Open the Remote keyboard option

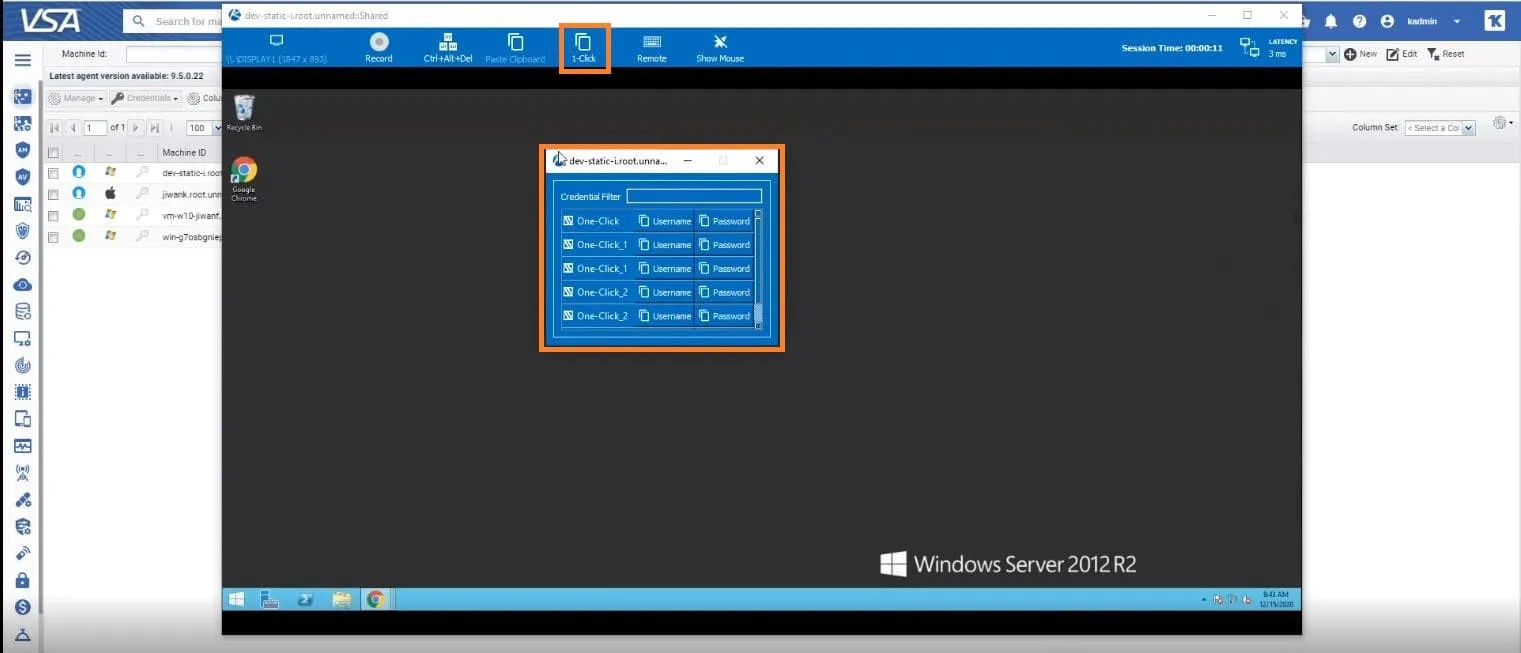pos(652,46)
